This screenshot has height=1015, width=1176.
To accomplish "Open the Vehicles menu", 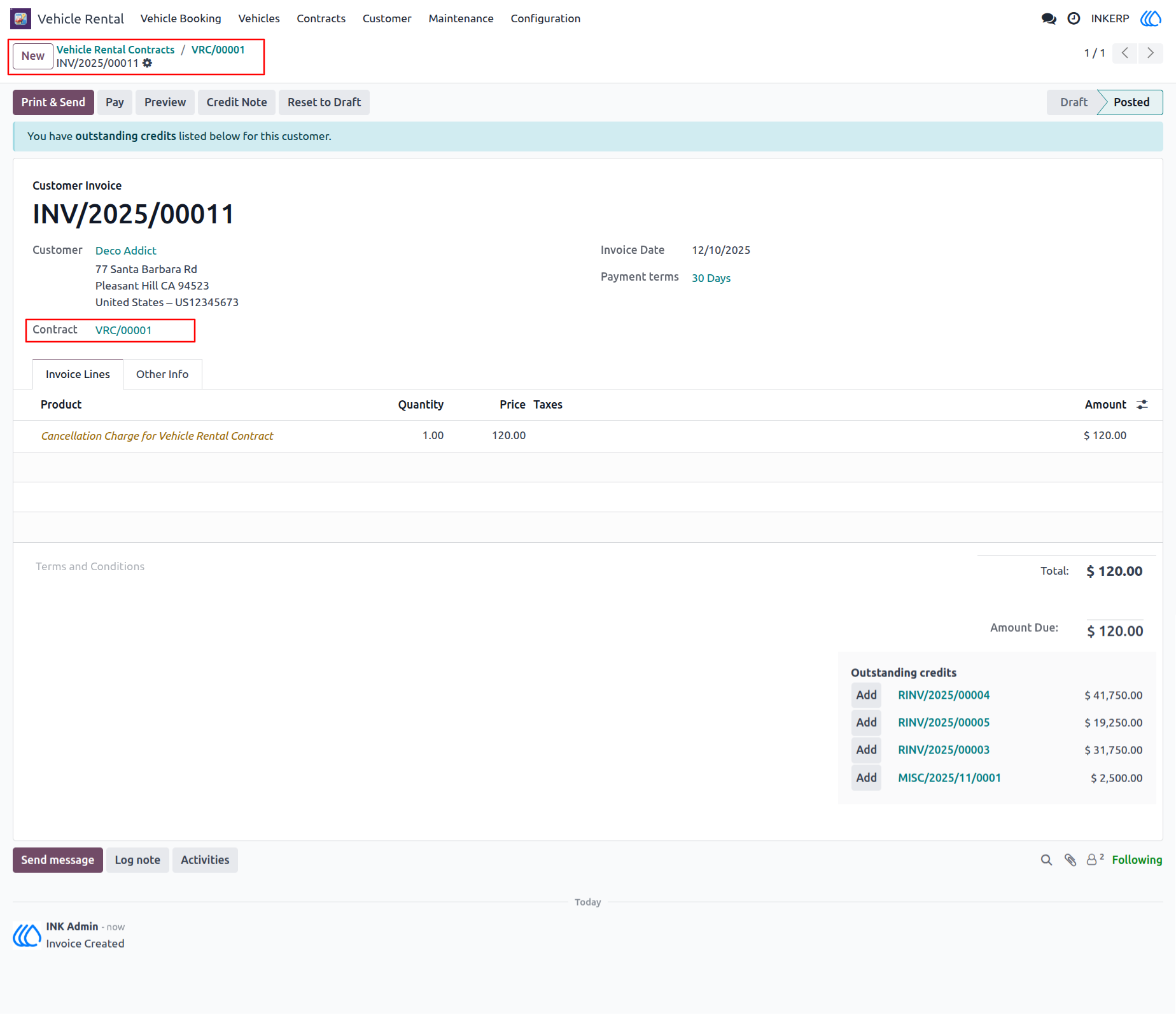I will (259, 18).
